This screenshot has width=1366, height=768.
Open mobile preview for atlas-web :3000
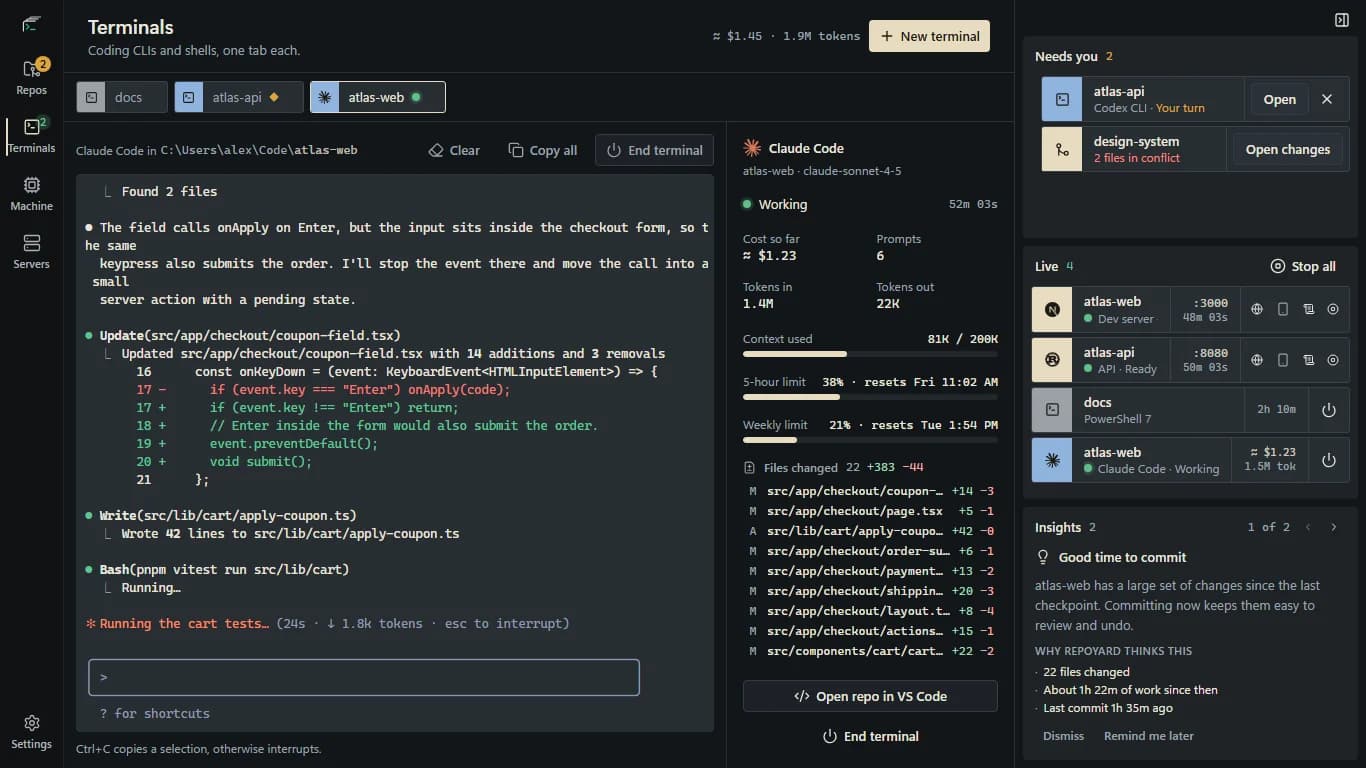click(x=1283, y=309)
